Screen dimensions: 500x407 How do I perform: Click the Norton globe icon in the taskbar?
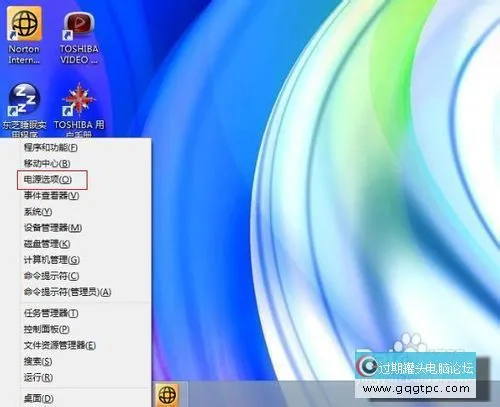click(x=167, y=395)
